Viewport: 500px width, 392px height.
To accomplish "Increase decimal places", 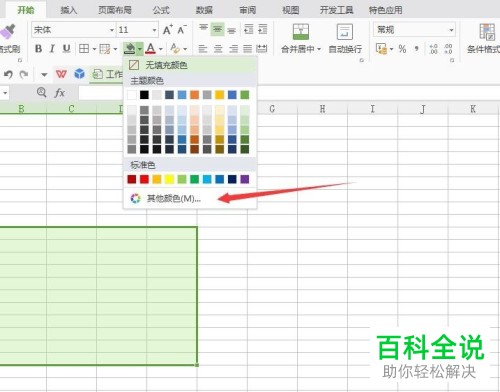I will click(433, 49).
